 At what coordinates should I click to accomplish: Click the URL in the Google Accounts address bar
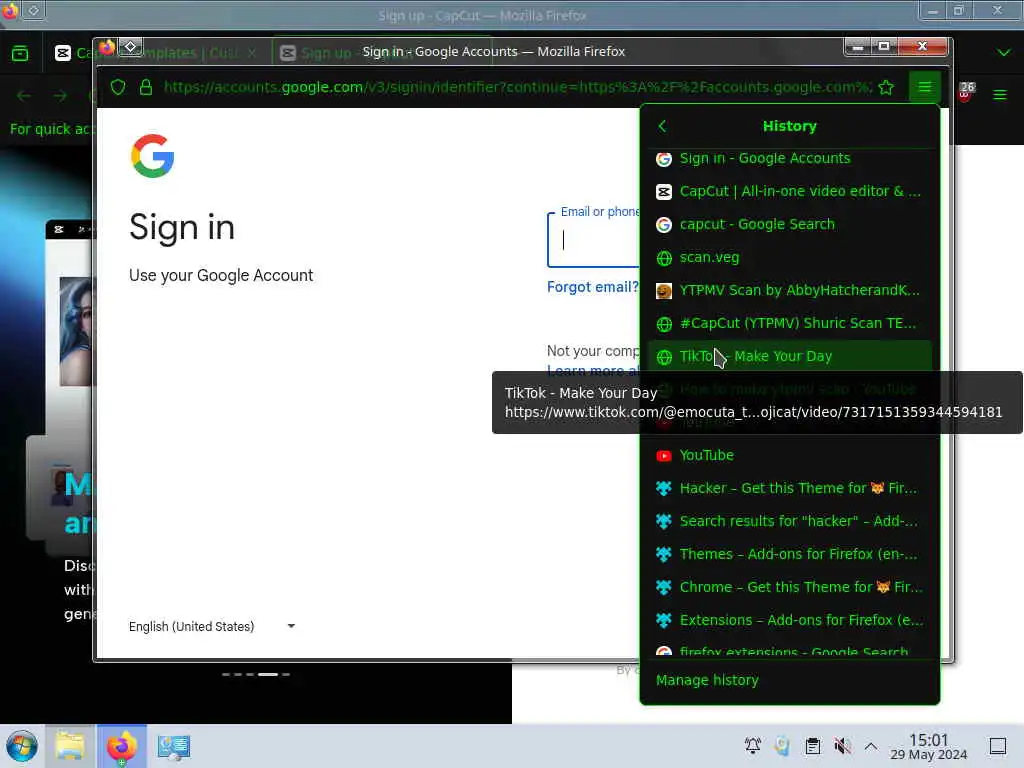(516, 87)
